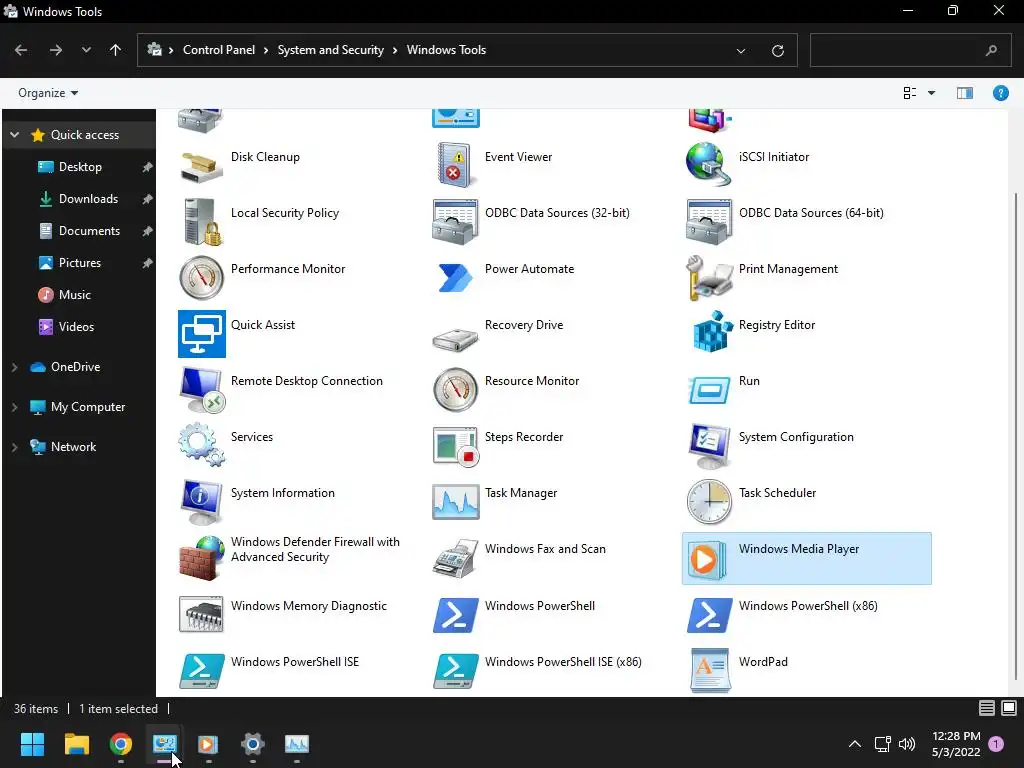Go up one folder level

coord(116,50)
